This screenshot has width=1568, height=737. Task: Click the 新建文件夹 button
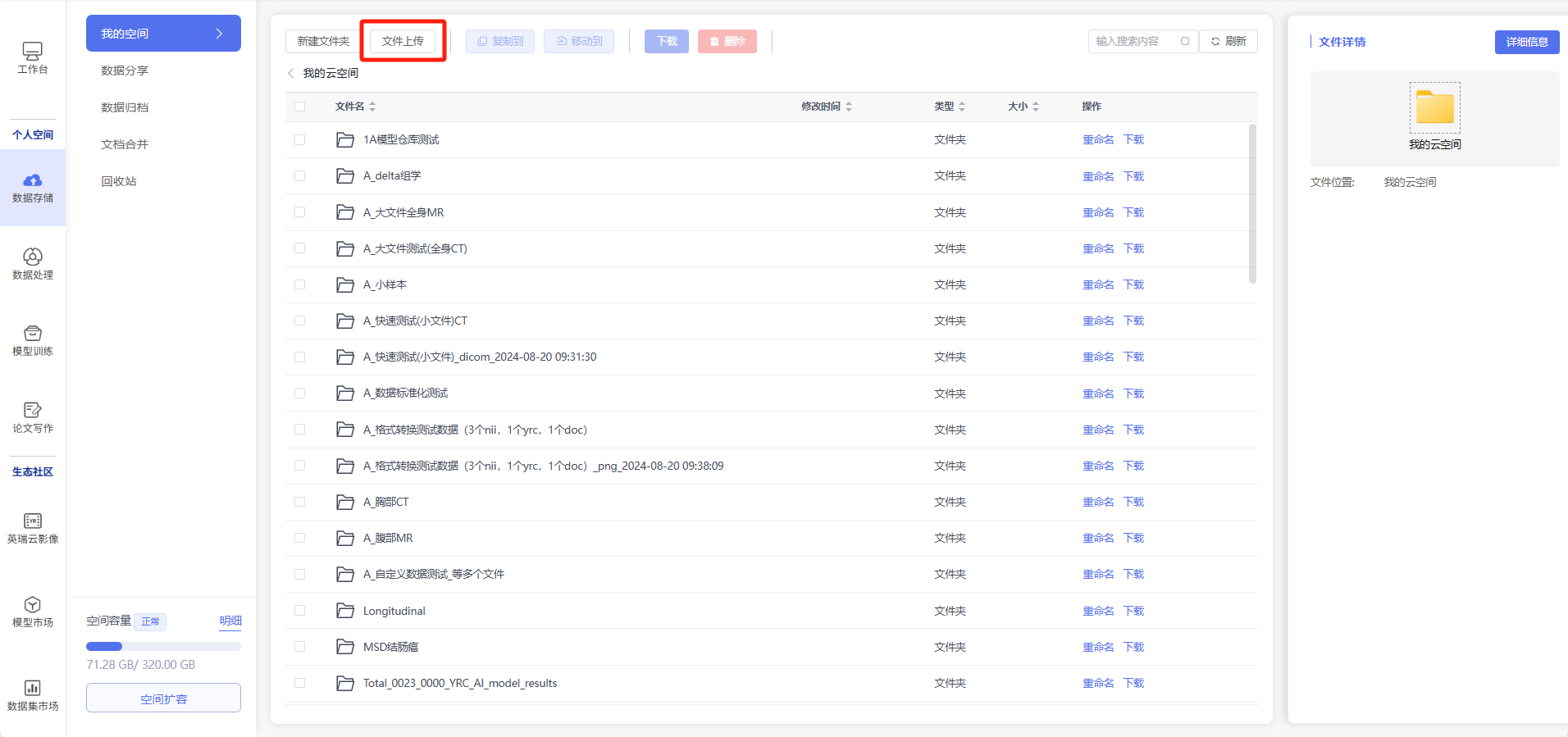(x=323, y=41)
